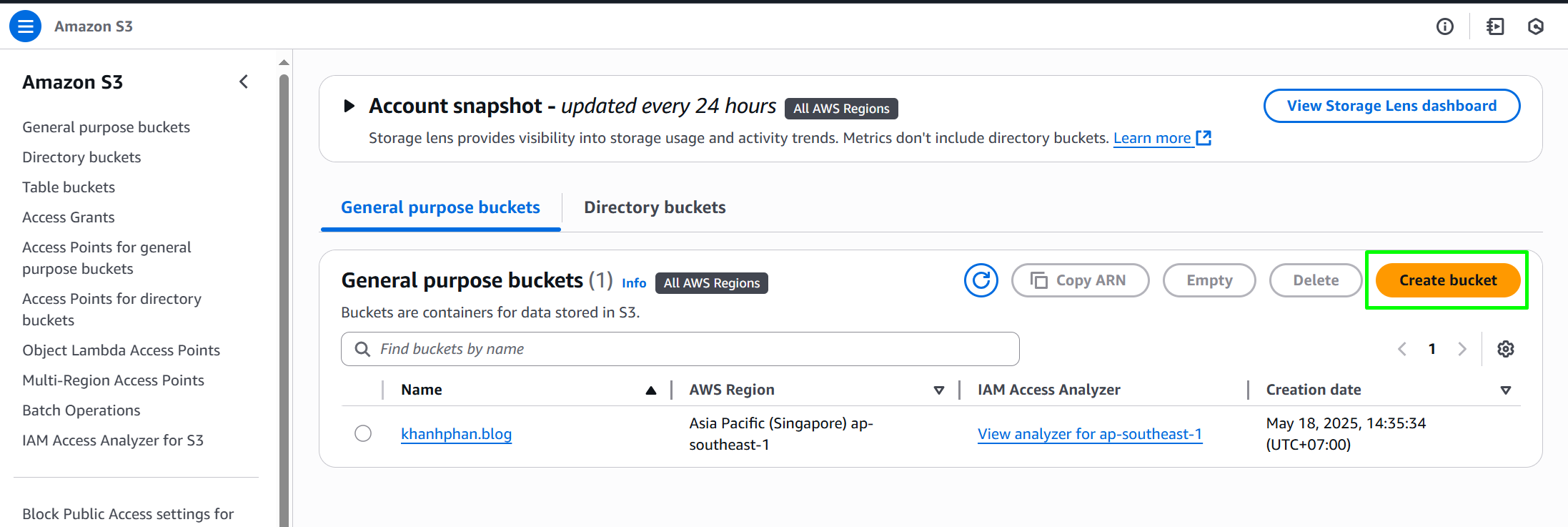Open Access Points for general purpose buckets
Viewport: 1568px width, 527px height.
click(x=106, y=258)
